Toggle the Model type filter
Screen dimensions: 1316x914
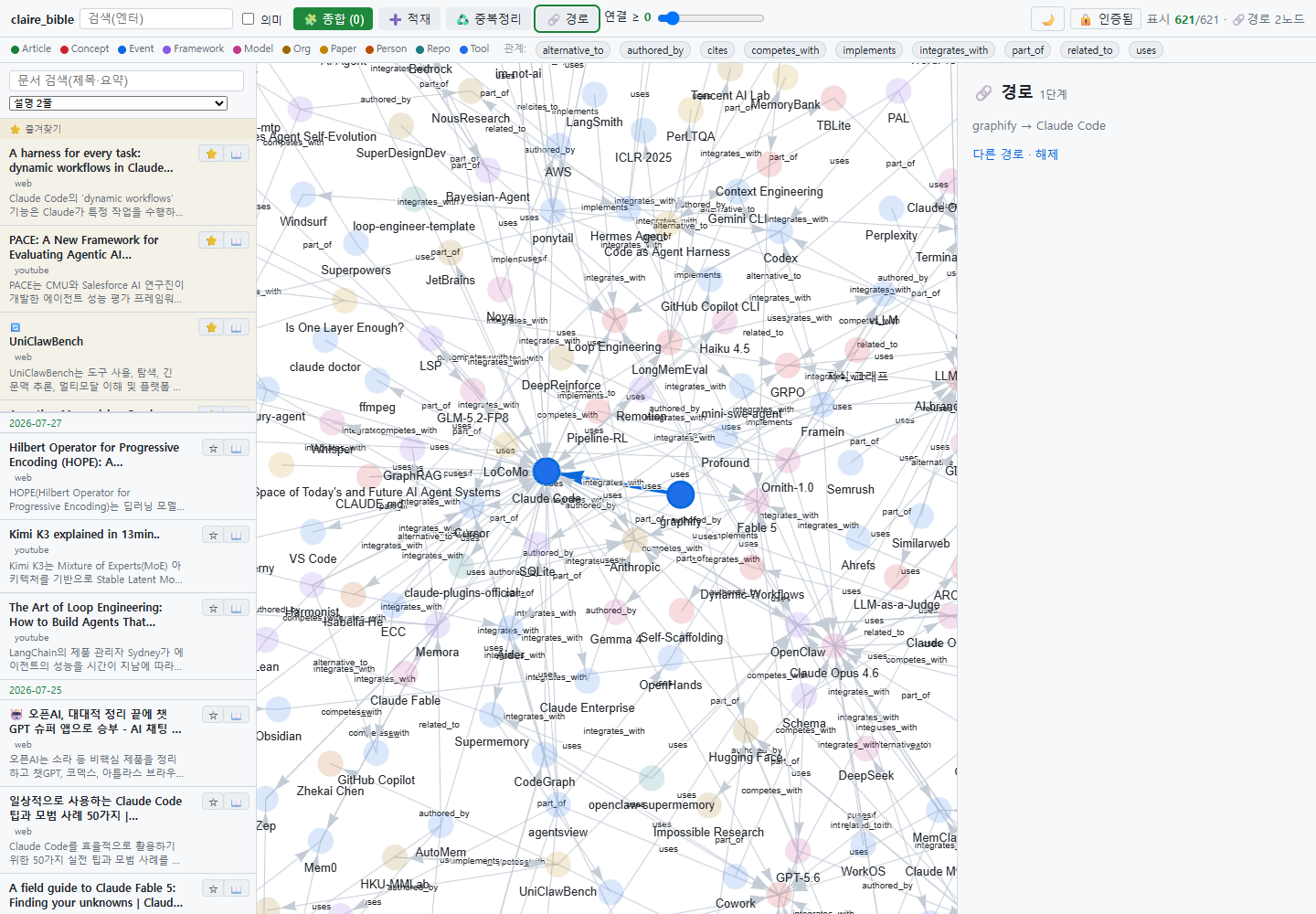tap(253, 49)
